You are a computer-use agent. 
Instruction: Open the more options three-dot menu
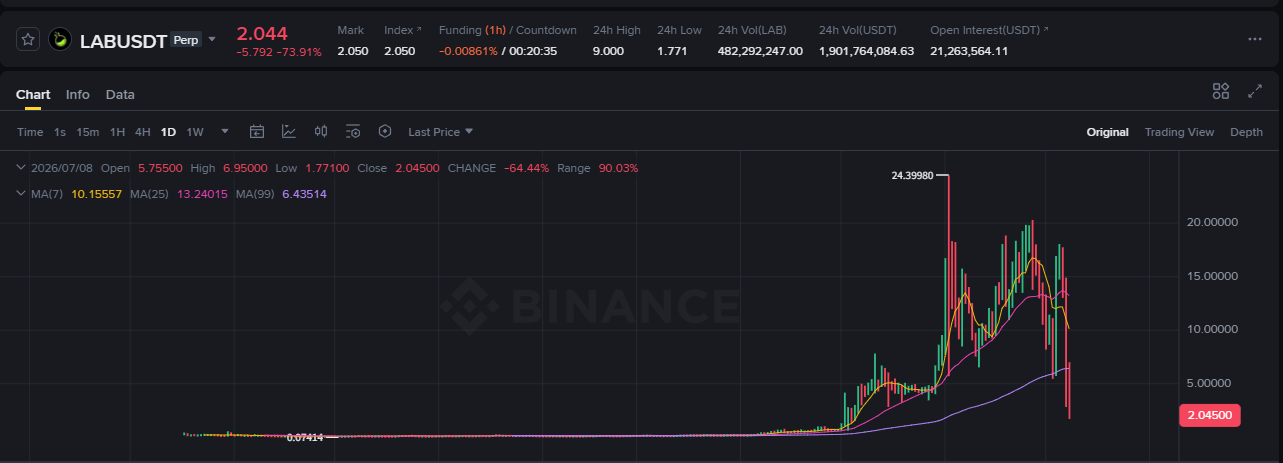point(1255,40)
